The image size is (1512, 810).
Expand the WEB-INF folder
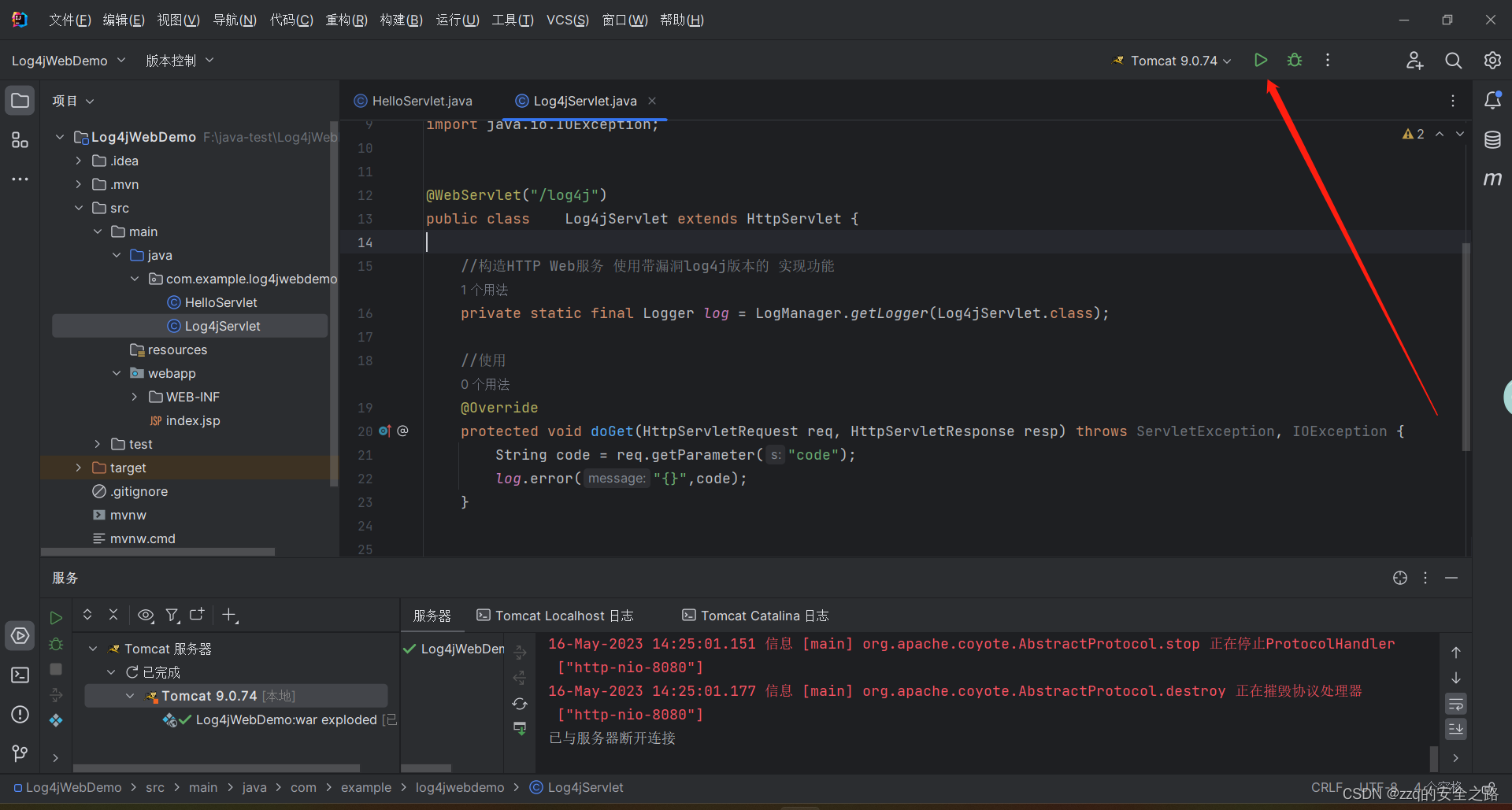pyautogui.click(x=135, y=397)
